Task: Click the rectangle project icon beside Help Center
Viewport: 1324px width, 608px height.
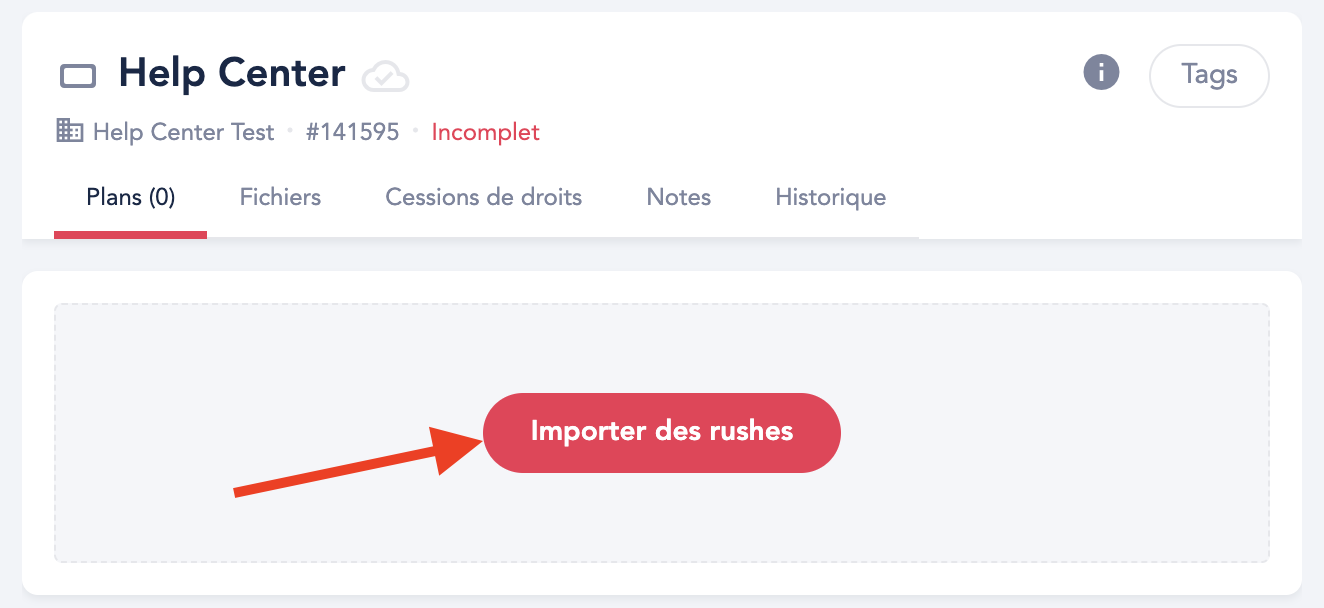Action: pyautogui.click(x=78, y=76)
